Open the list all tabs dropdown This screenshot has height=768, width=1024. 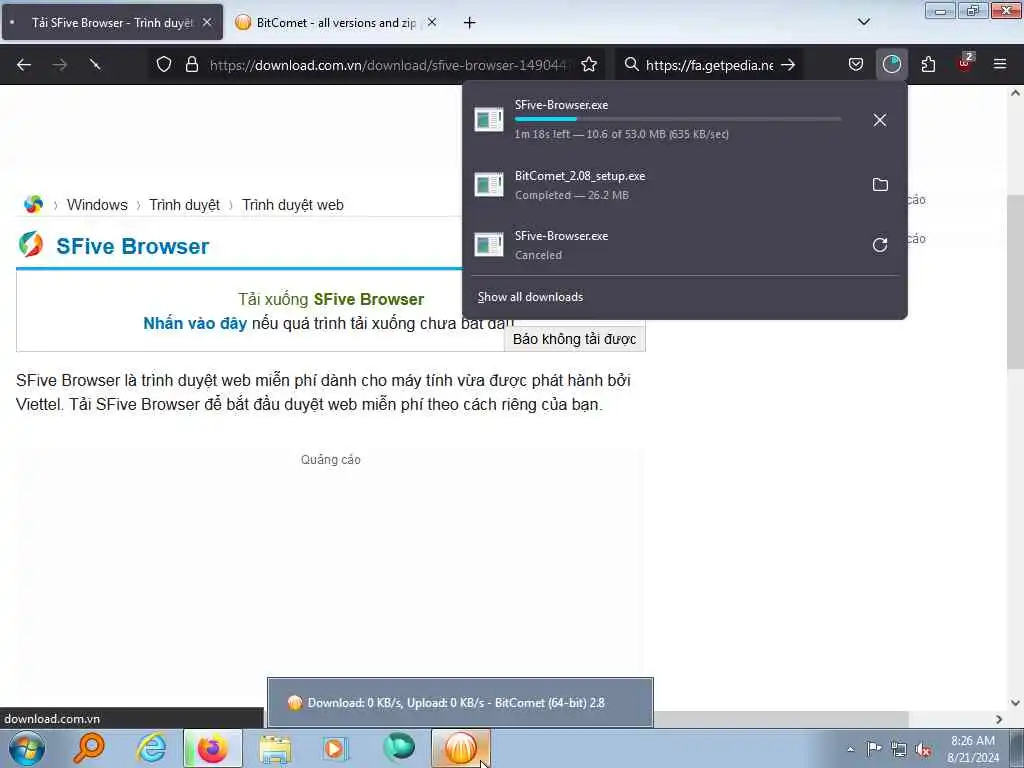(863, 22)
